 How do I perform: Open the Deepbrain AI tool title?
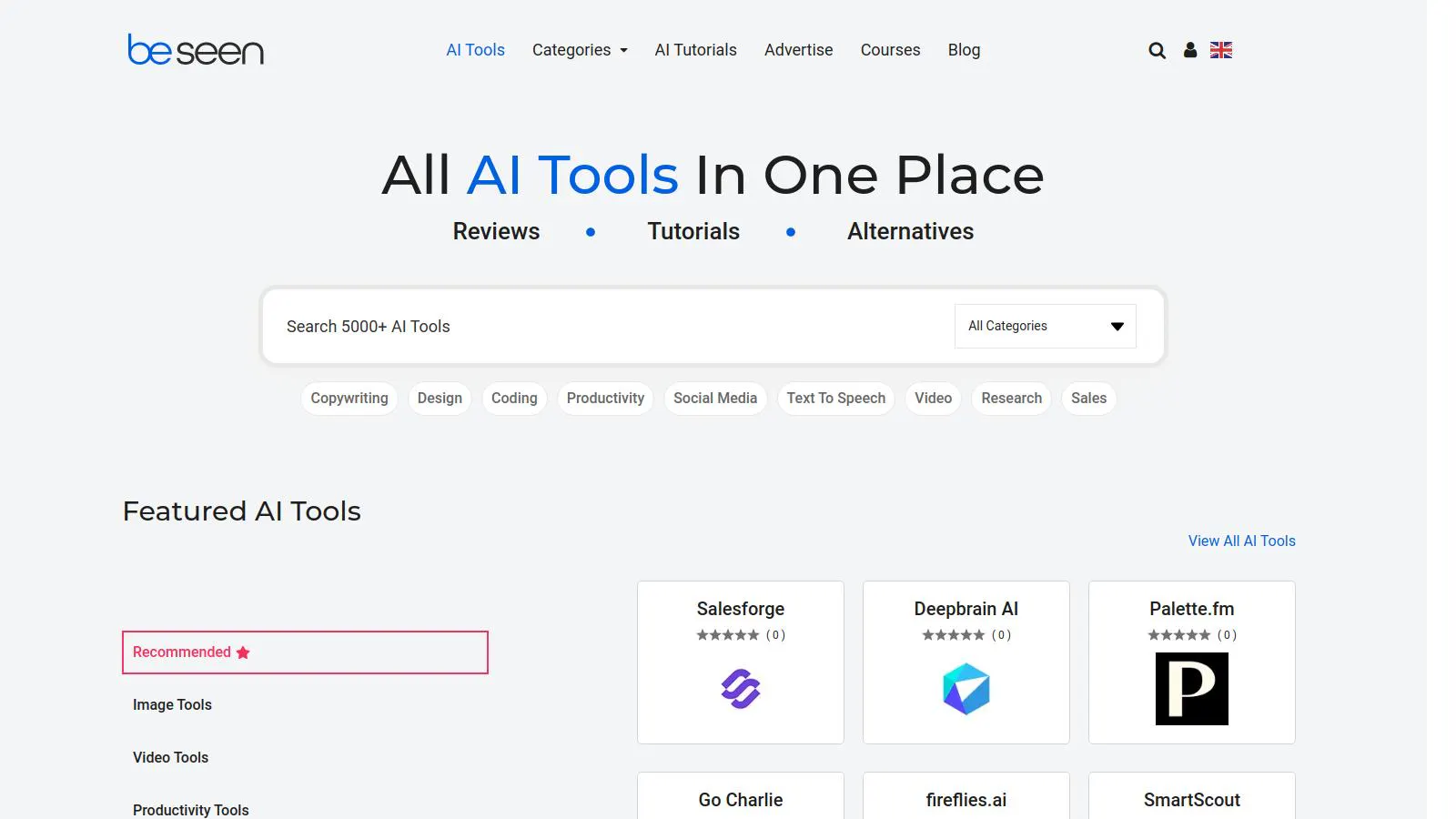(x=966, y=609)
